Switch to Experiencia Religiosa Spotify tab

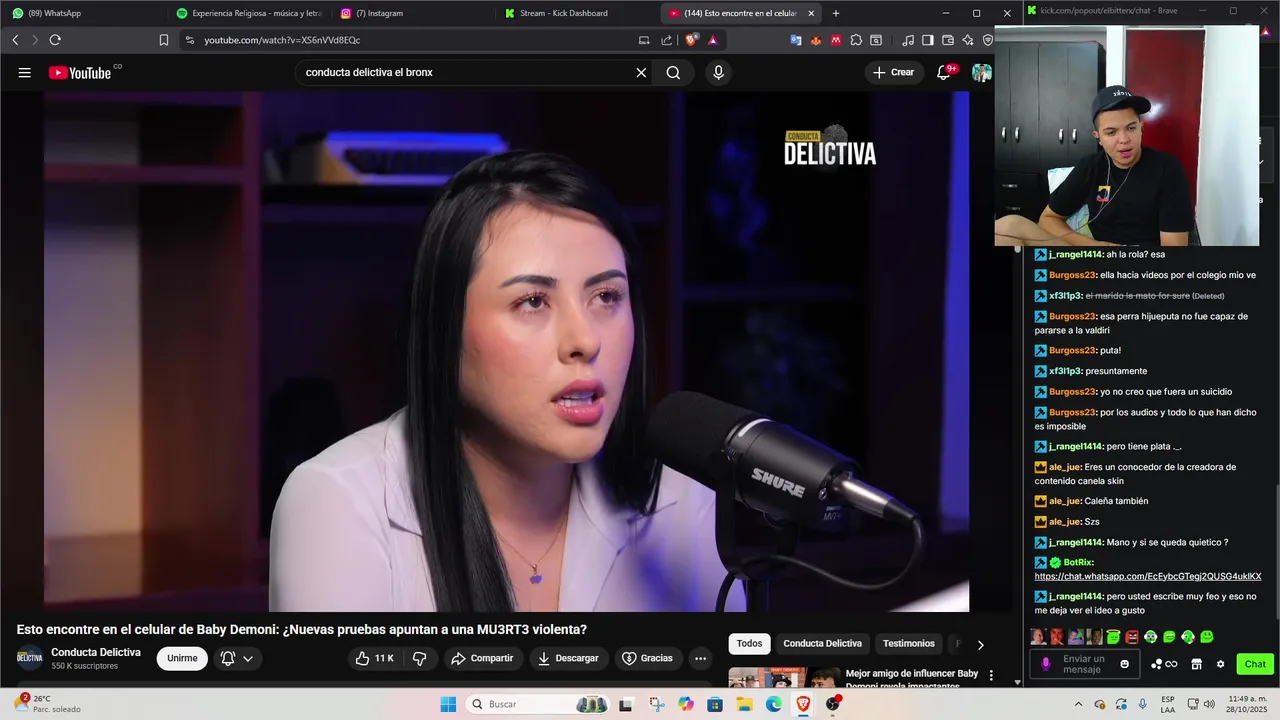tap(248, 13)
